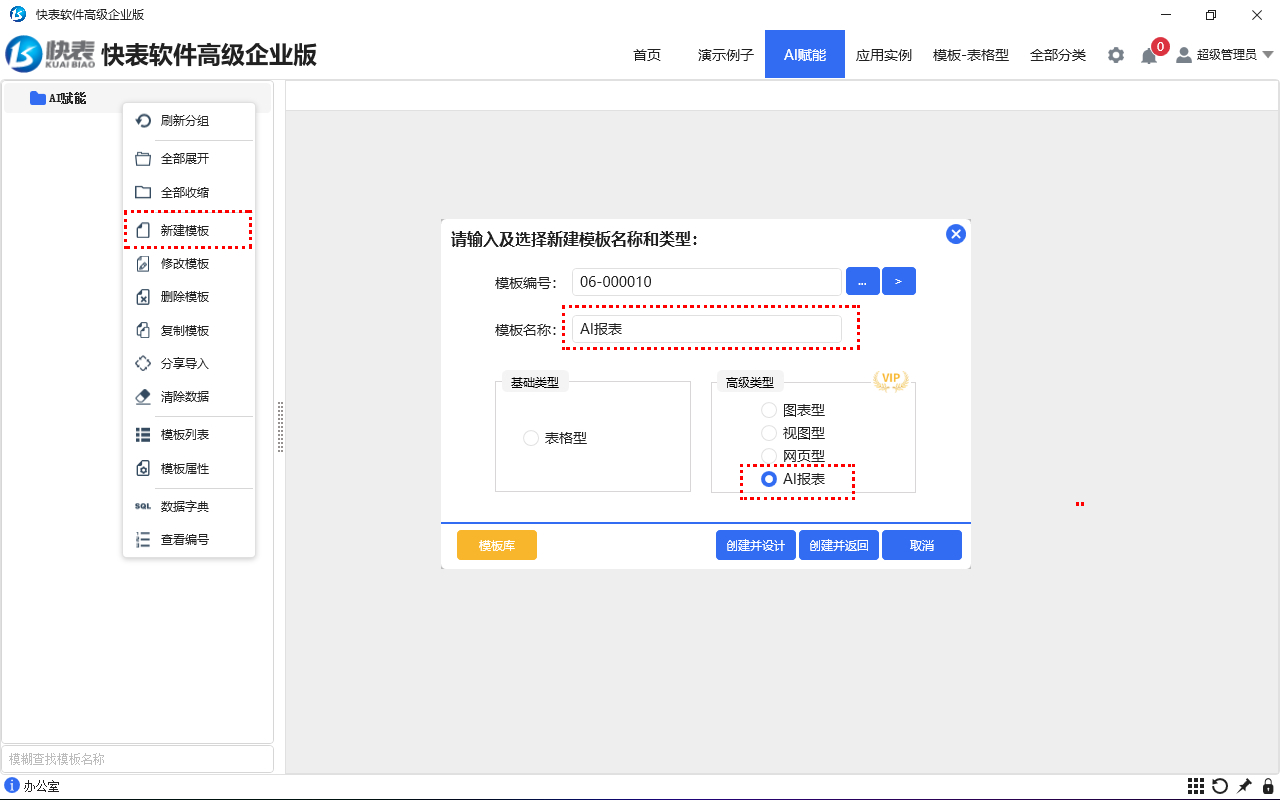This screenshot has height=800, width=1280.
Task: Click the 取消 button
Action: [x=922, y=546]
